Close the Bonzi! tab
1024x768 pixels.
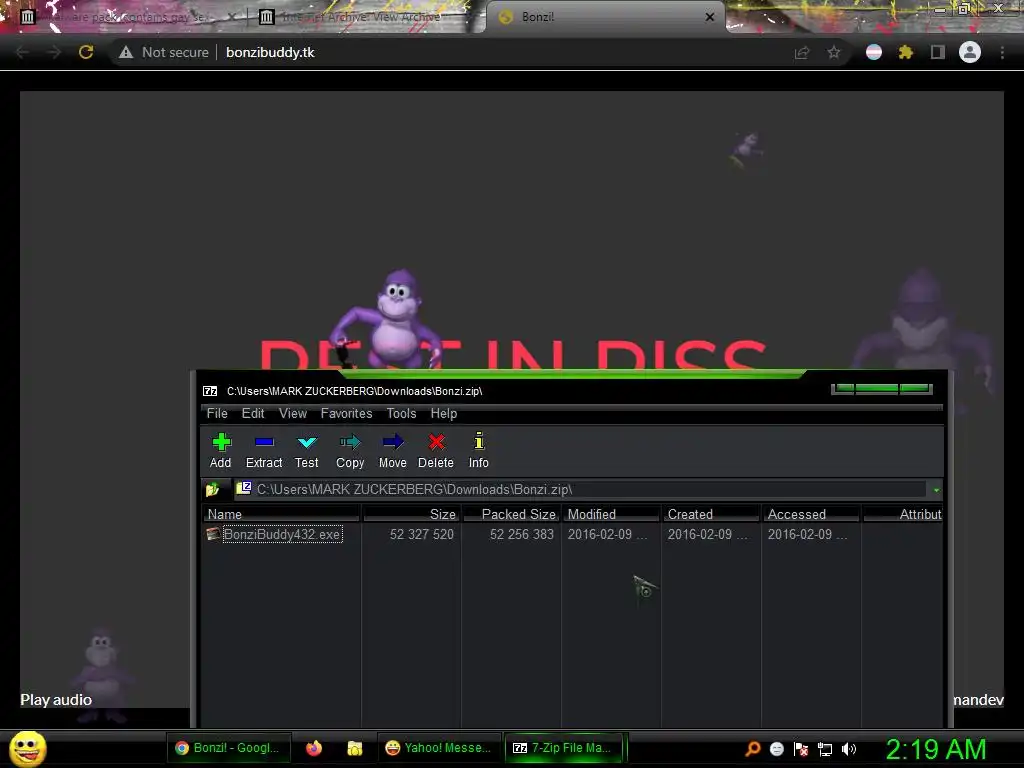(710, 17)
